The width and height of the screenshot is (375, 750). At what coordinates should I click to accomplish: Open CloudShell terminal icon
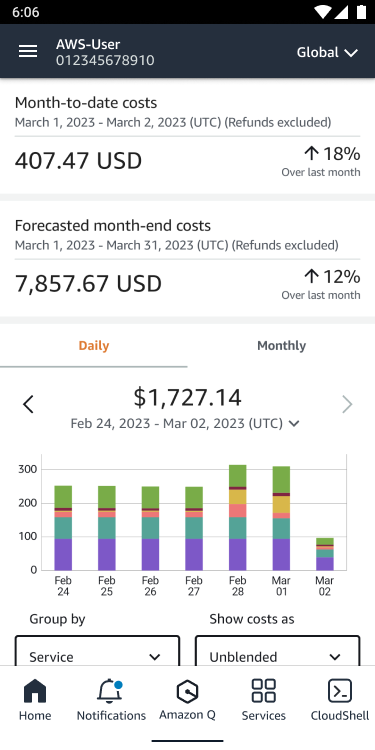[340, 691]
